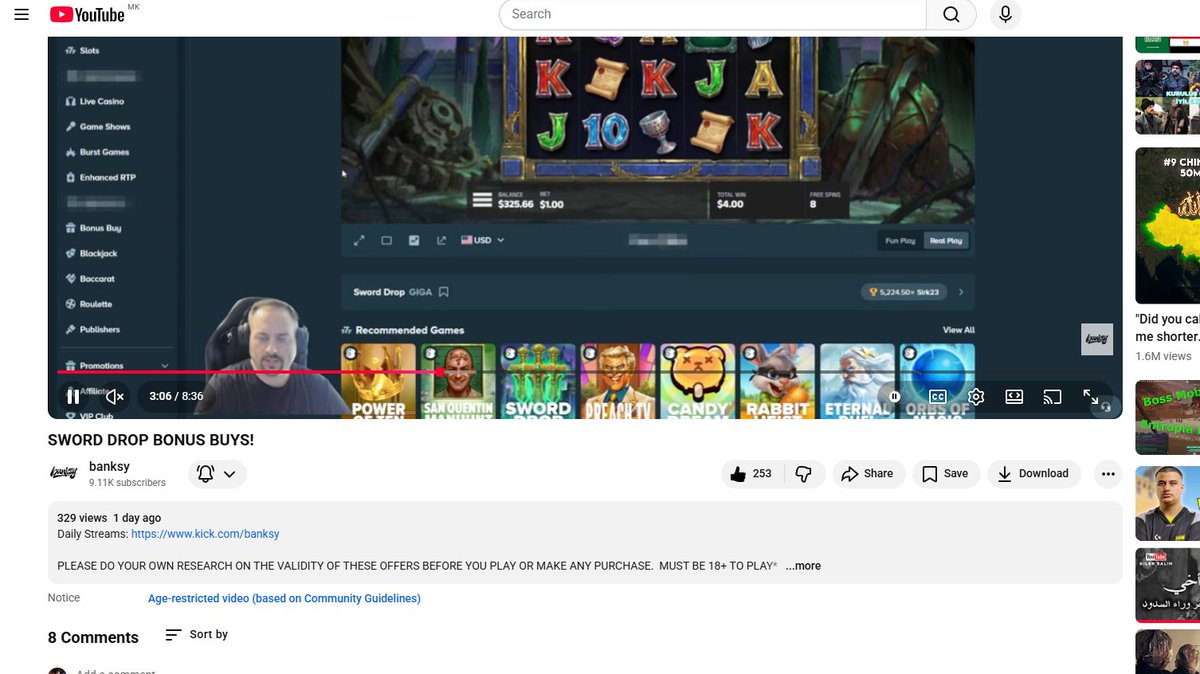Open the yellow map thumbnail in recommendations

pyautogui.click(x=1168, y=226)
